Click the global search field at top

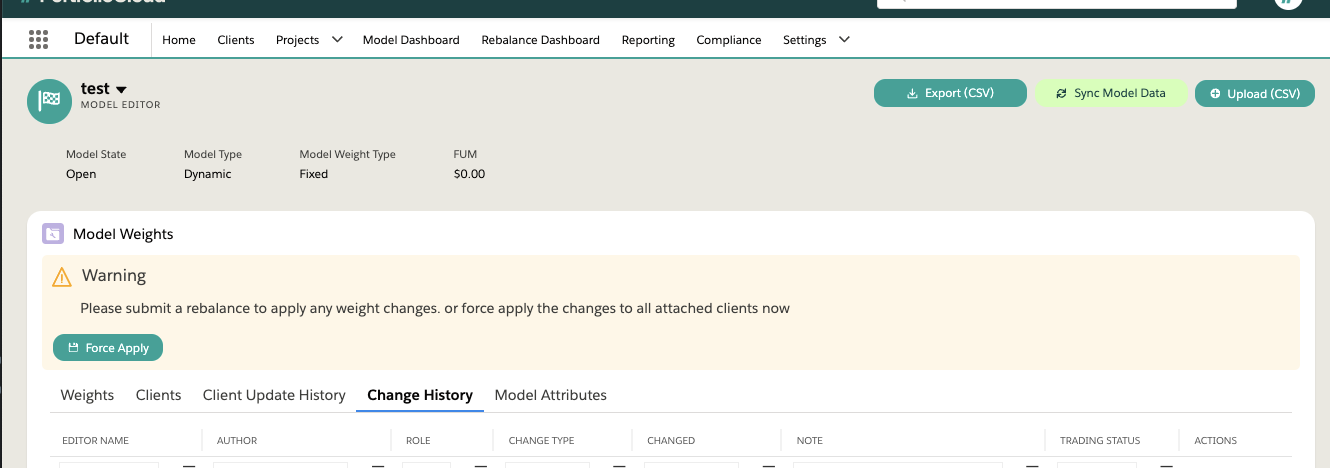coord(1057,4)
